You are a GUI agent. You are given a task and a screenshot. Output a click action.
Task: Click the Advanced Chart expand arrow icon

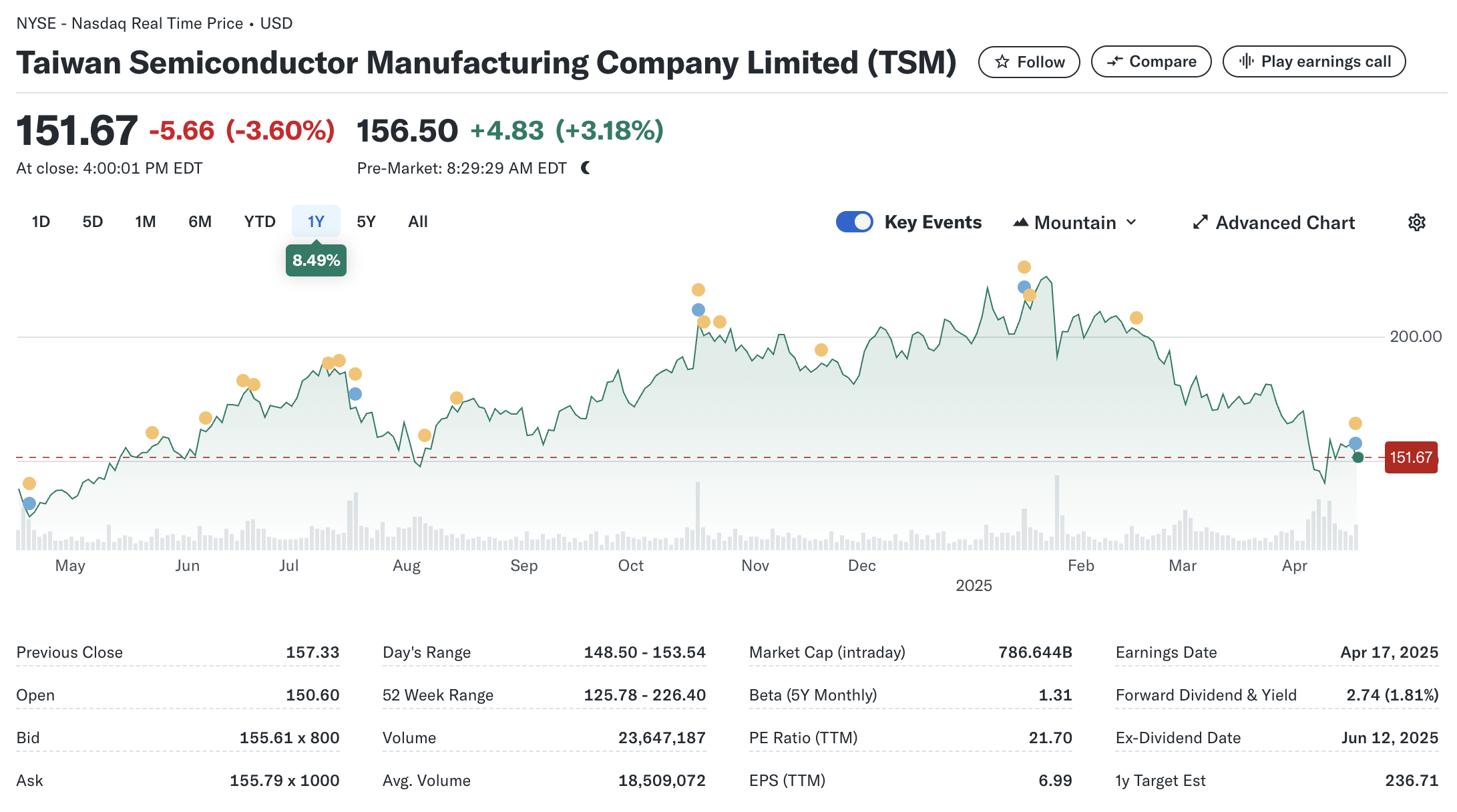pyautogui.click(x=1200, y=222)
